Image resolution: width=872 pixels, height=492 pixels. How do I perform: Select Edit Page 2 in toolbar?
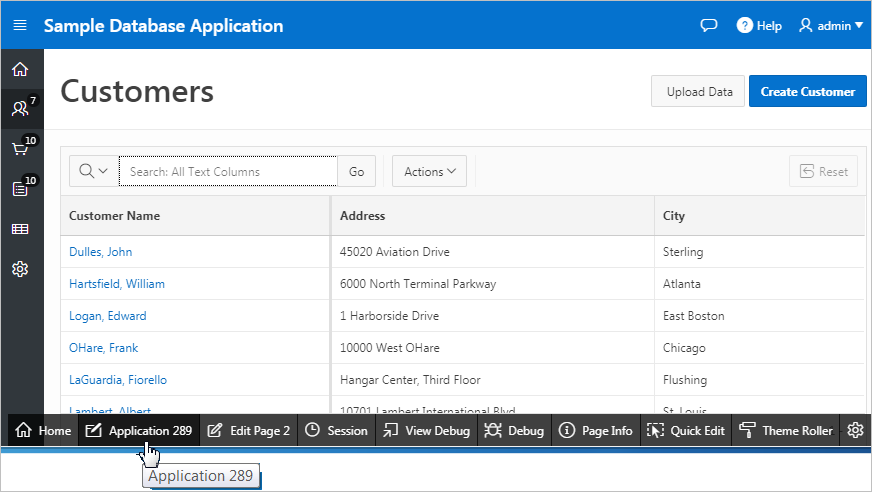click(248, 430)
